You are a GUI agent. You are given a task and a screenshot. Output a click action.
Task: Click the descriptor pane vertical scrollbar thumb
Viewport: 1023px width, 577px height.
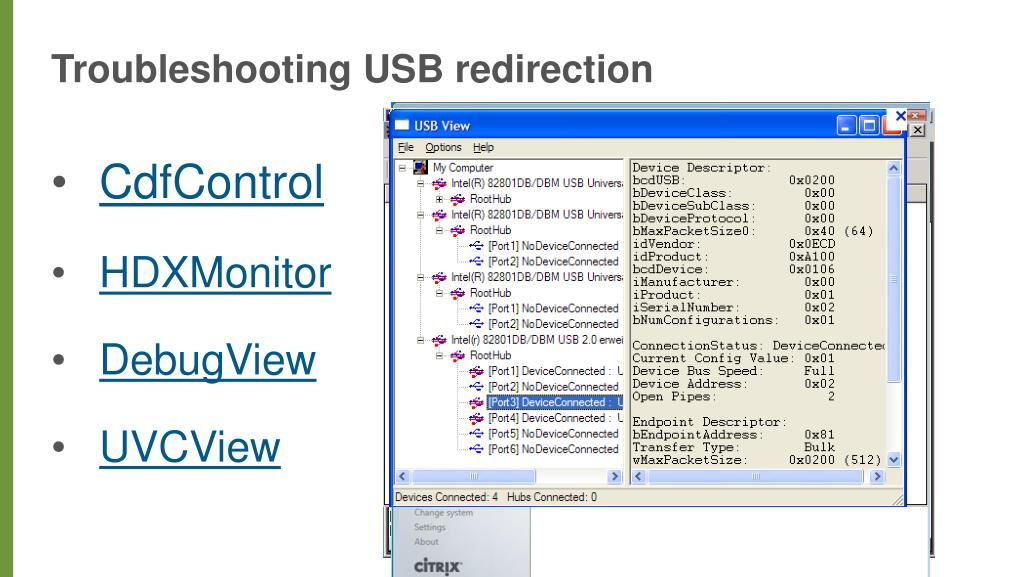tap(894, 279)
